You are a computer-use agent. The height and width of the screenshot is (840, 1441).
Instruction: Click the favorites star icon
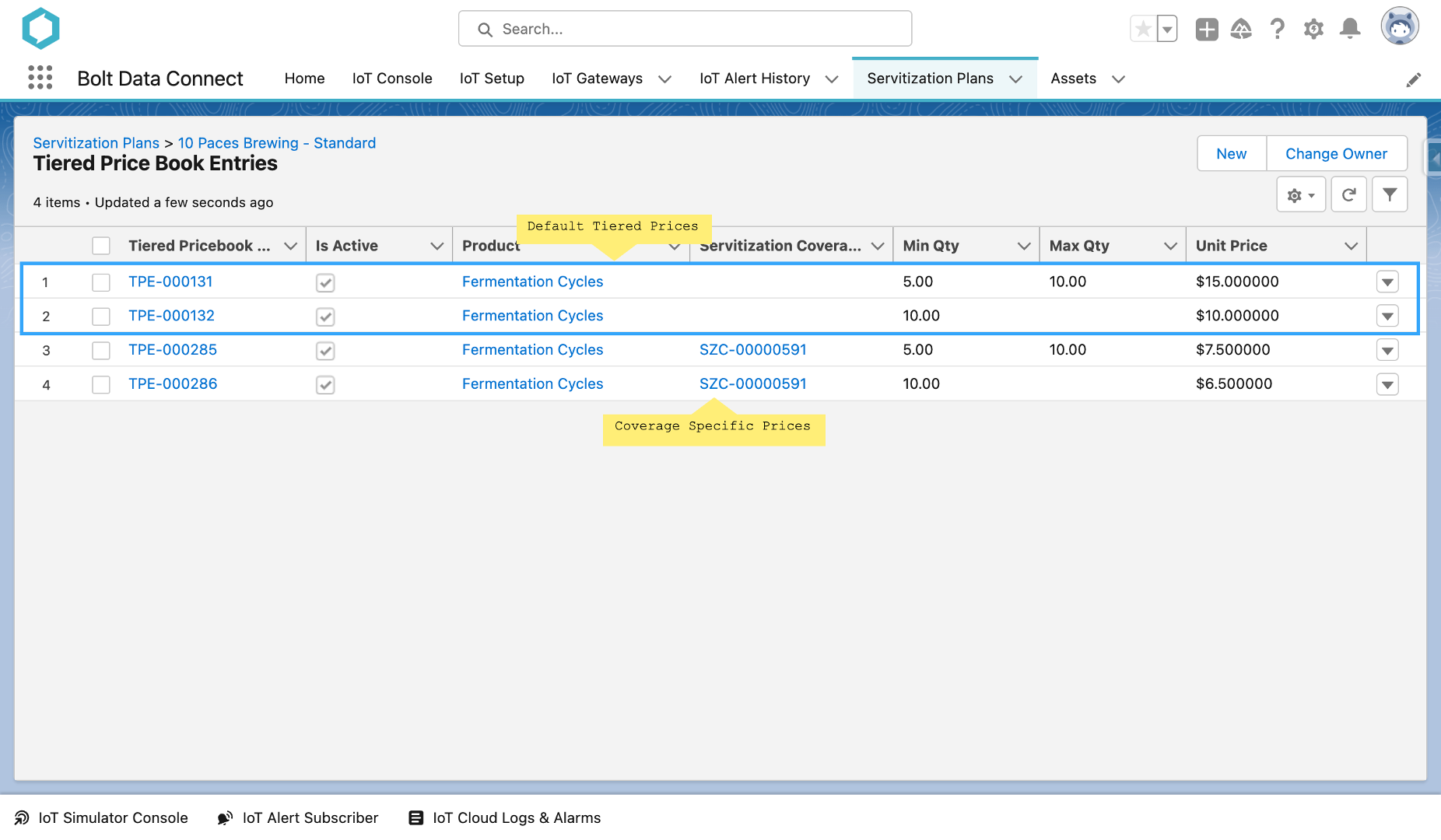(1143, 30)
